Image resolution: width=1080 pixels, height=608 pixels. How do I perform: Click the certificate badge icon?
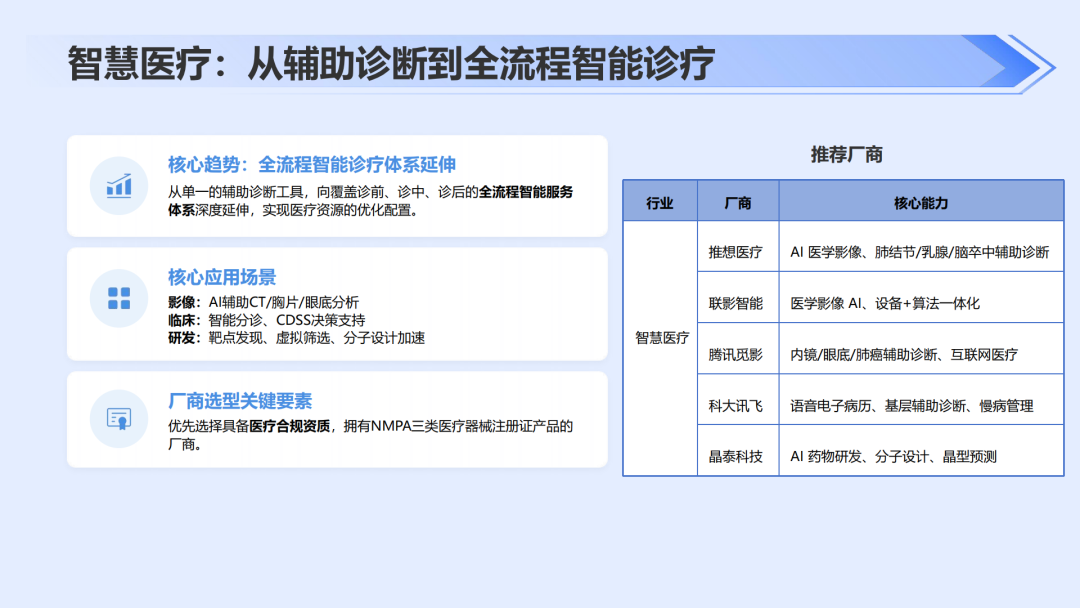pyautogui.click(x=119, y=419)
